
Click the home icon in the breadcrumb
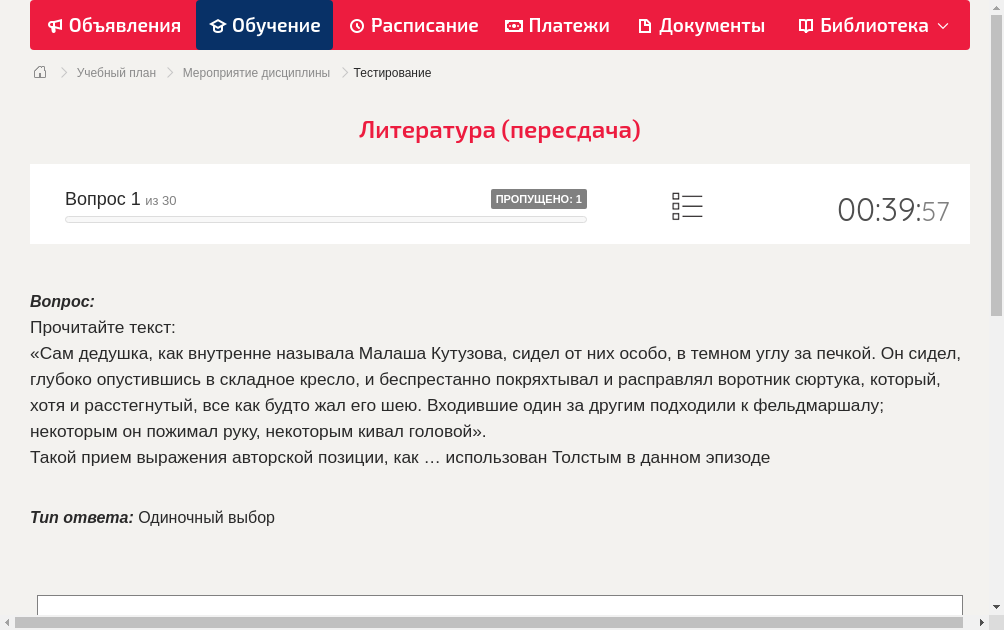point(39,72)
